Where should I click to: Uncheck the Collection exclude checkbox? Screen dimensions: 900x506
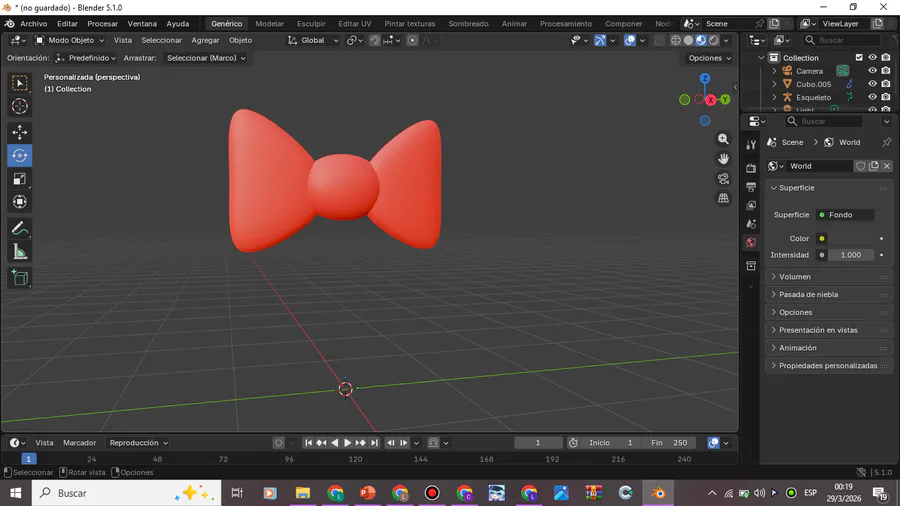tap(859, 58)
